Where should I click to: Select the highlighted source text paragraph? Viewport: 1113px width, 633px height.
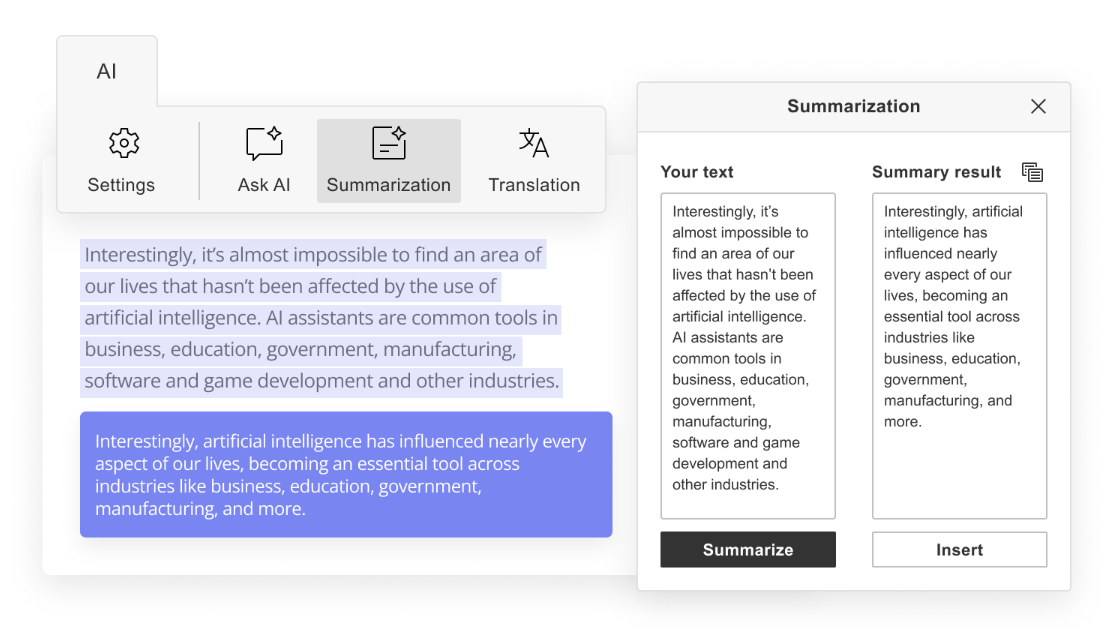(x=320, y=317)
